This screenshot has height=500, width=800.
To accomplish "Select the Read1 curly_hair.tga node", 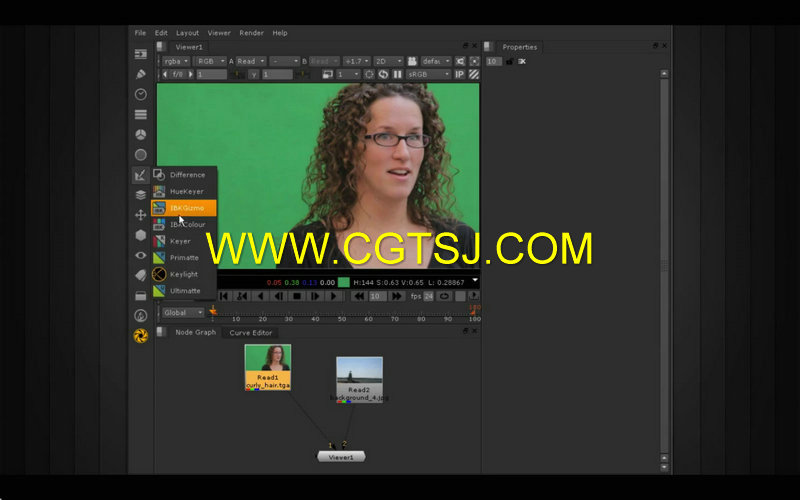I will click(x=268, y=367).
